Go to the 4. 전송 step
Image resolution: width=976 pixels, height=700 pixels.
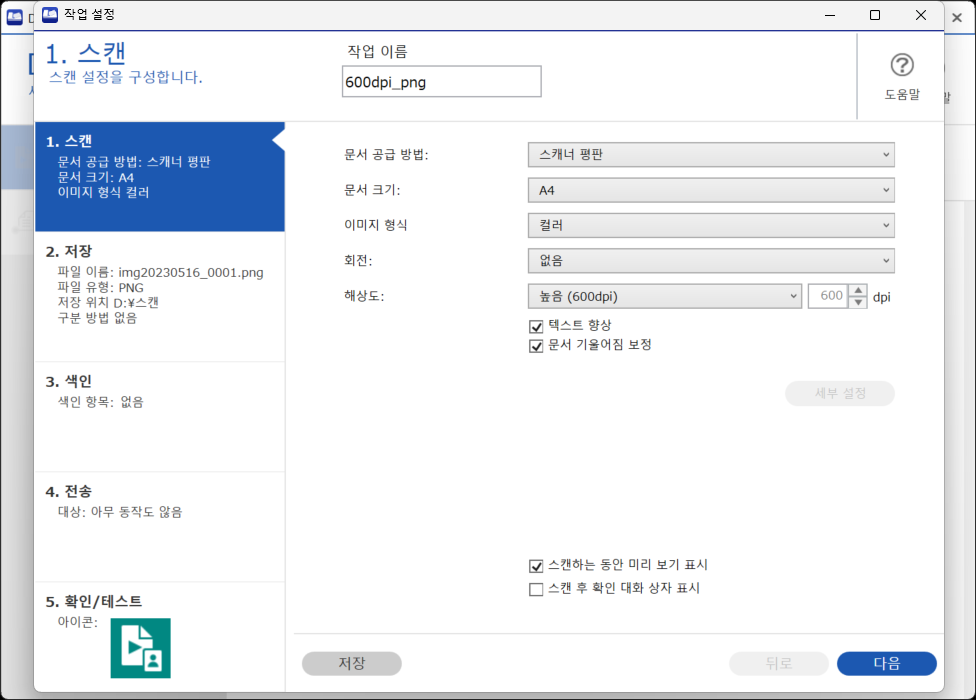click(x=160, y=527)
